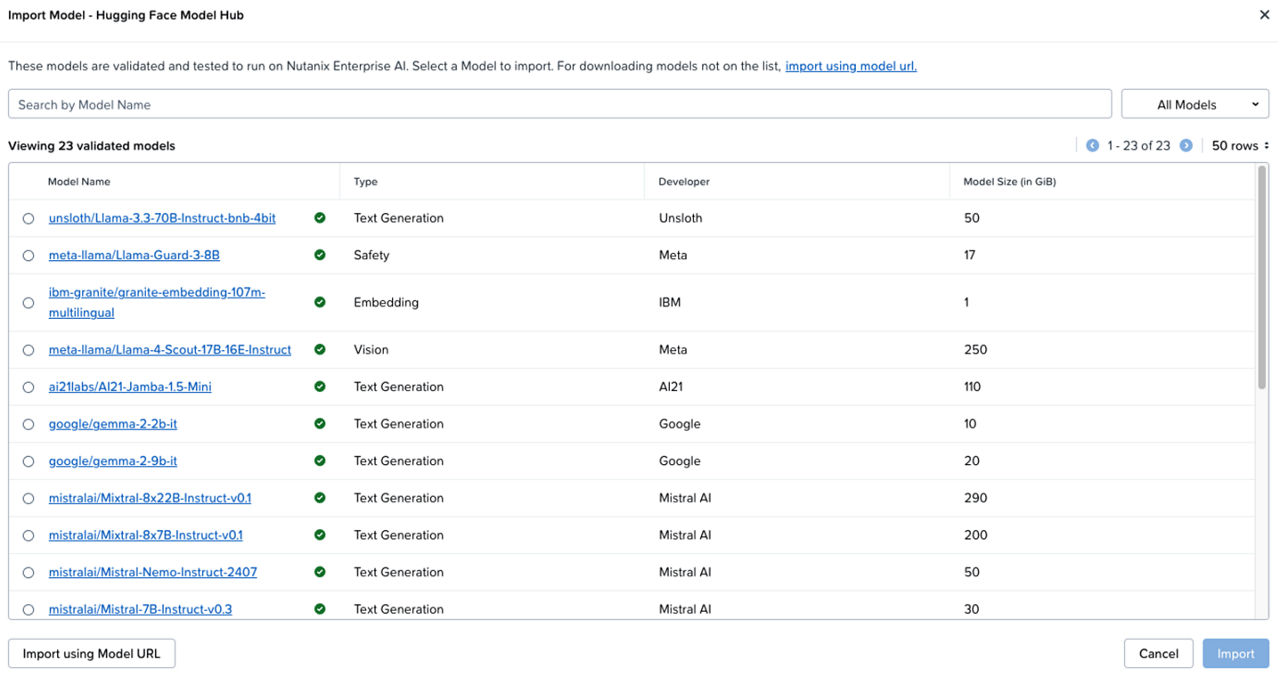The width and height of the screenshot is (1280, 677).
Task: Click the green checkmark next to Mistral-Nemo-Instruct-2407
Action: pos(320,571)
